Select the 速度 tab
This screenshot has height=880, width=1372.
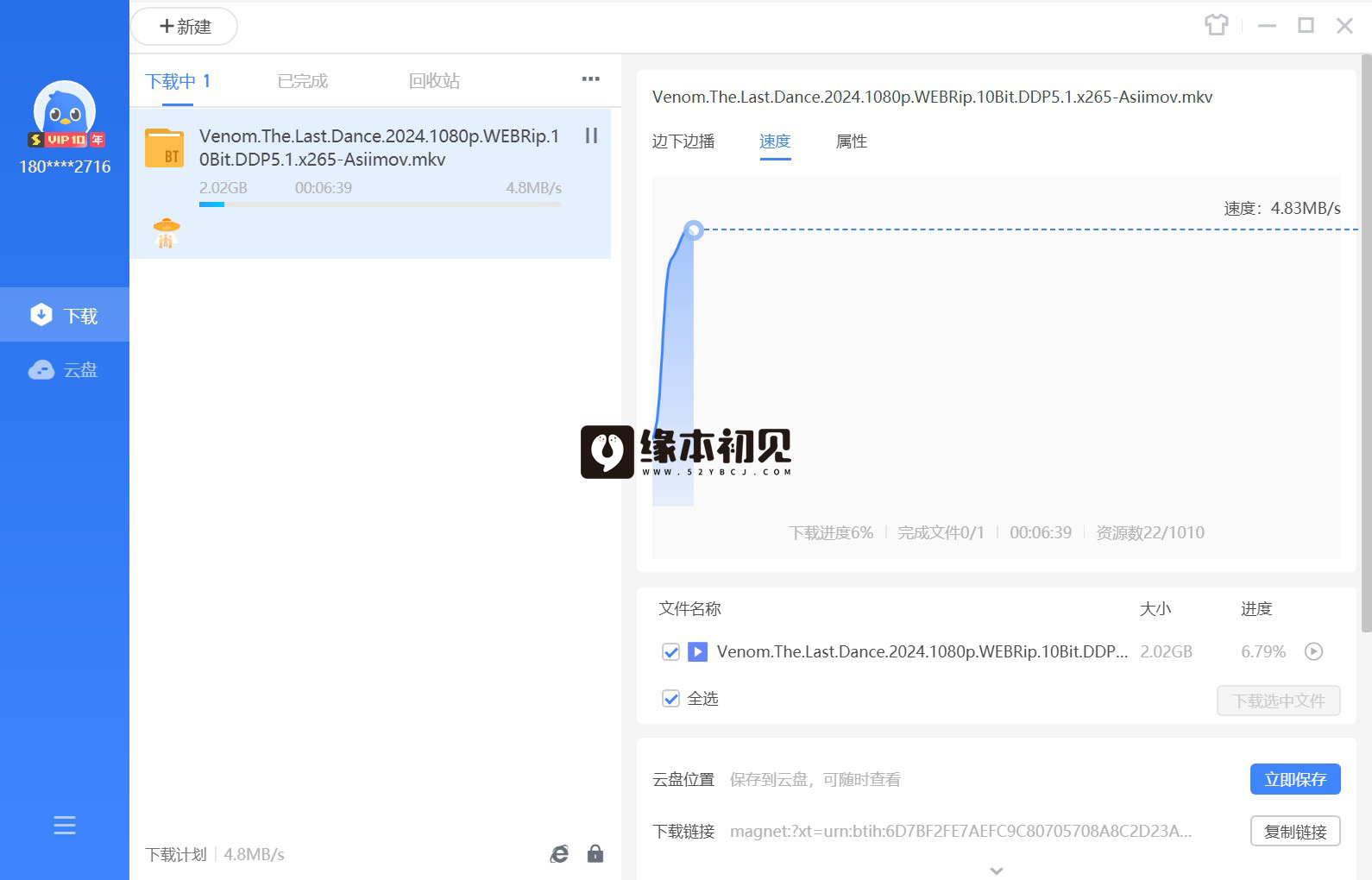775,141
